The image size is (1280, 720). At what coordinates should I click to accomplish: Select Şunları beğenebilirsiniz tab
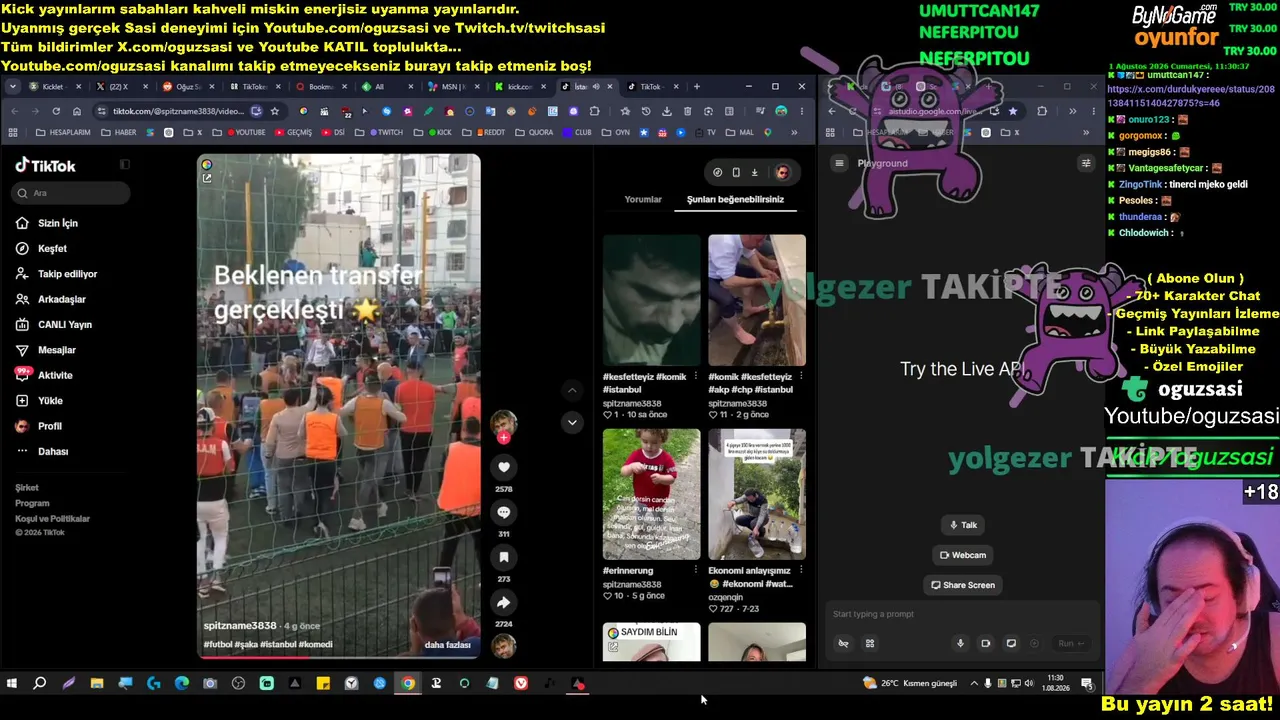coord(735,199)
